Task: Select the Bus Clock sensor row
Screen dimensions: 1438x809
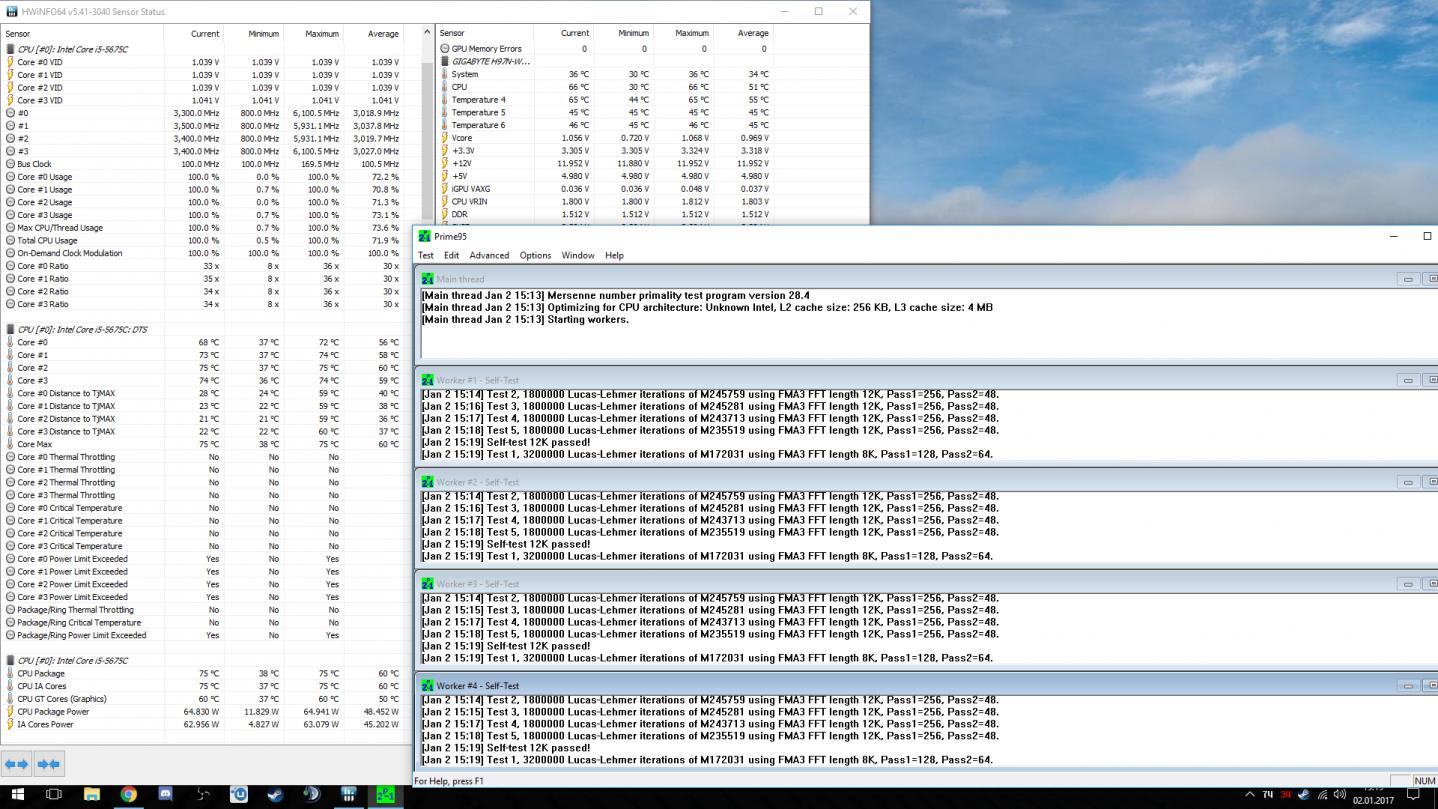Action: click(203, 164)
